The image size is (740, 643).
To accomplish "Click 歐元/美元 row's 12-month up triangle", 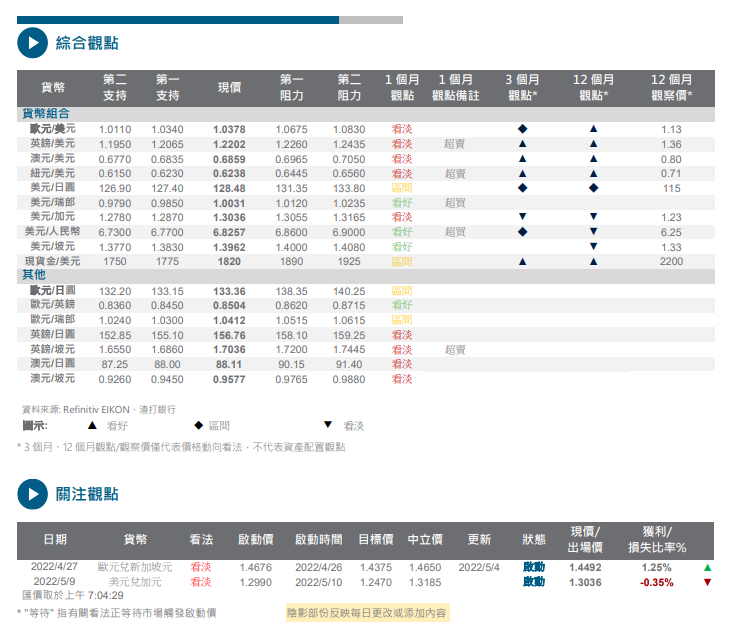I will 594,128.
